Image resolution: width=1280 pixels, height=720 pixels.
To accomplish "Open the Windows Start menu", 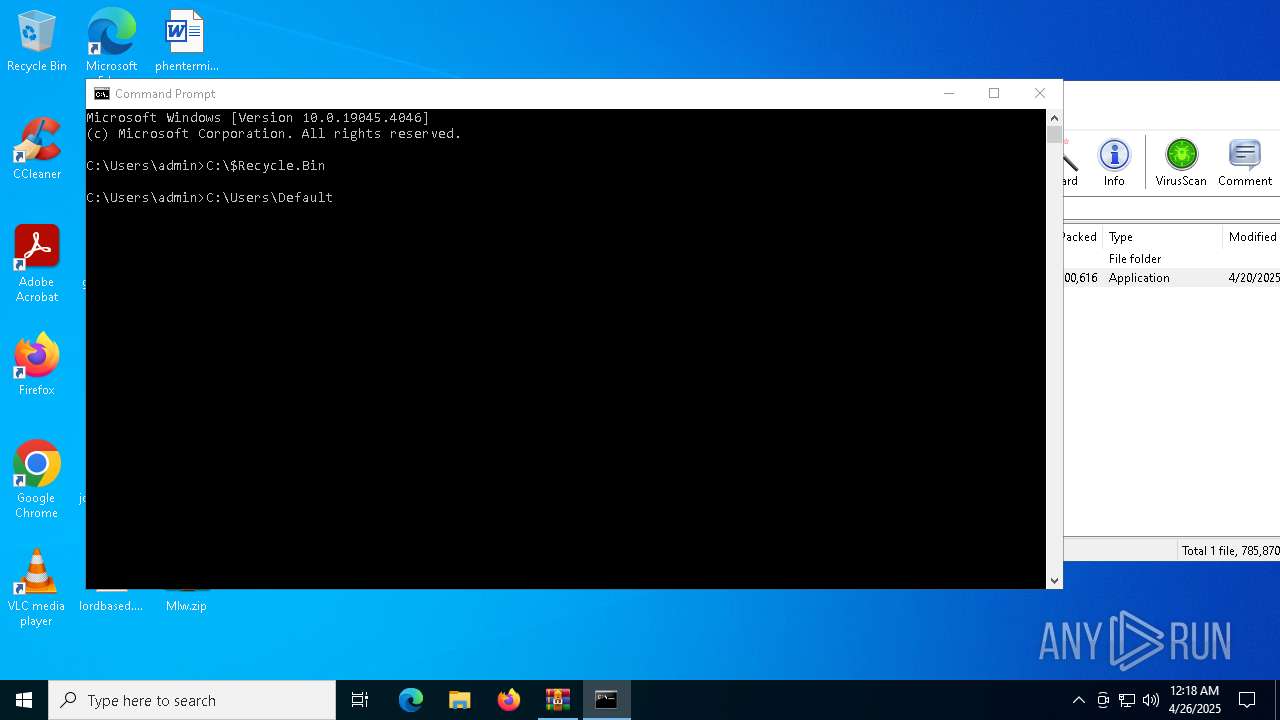I will tap(24, 700).
